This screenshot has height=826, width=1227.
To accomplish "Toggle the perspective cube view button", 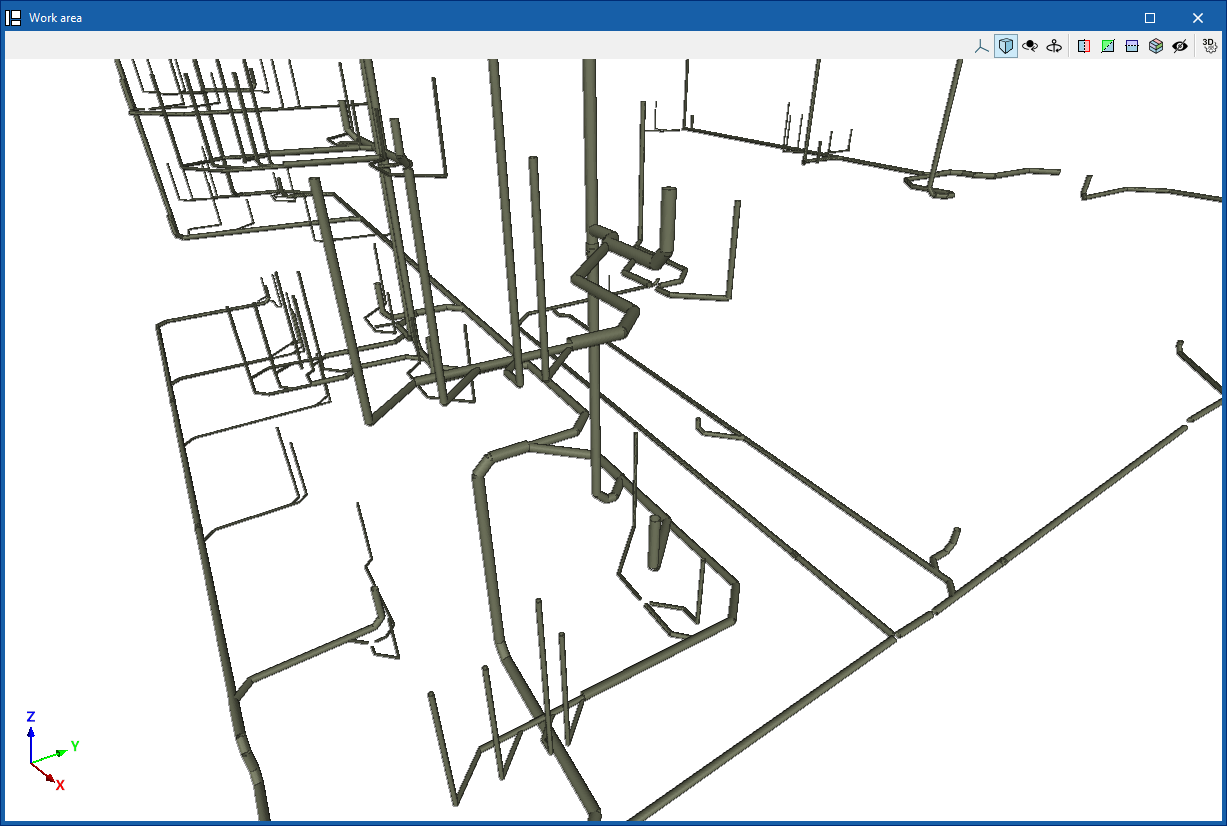I will click(1006, 46).
